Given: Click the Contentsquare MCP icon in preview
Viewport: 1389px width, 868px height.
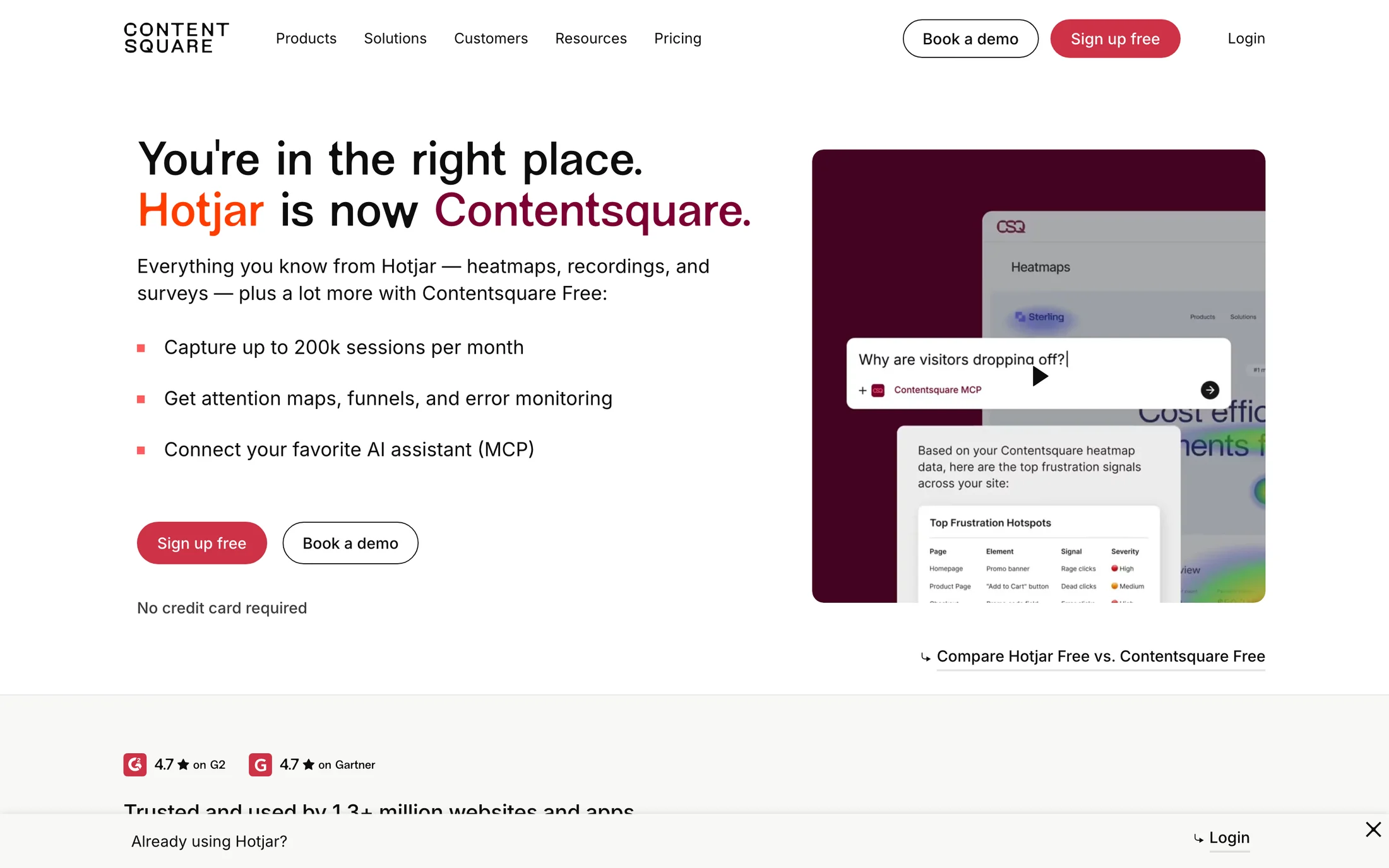Looking at the screenshot, I should click(x=878, y=391).
